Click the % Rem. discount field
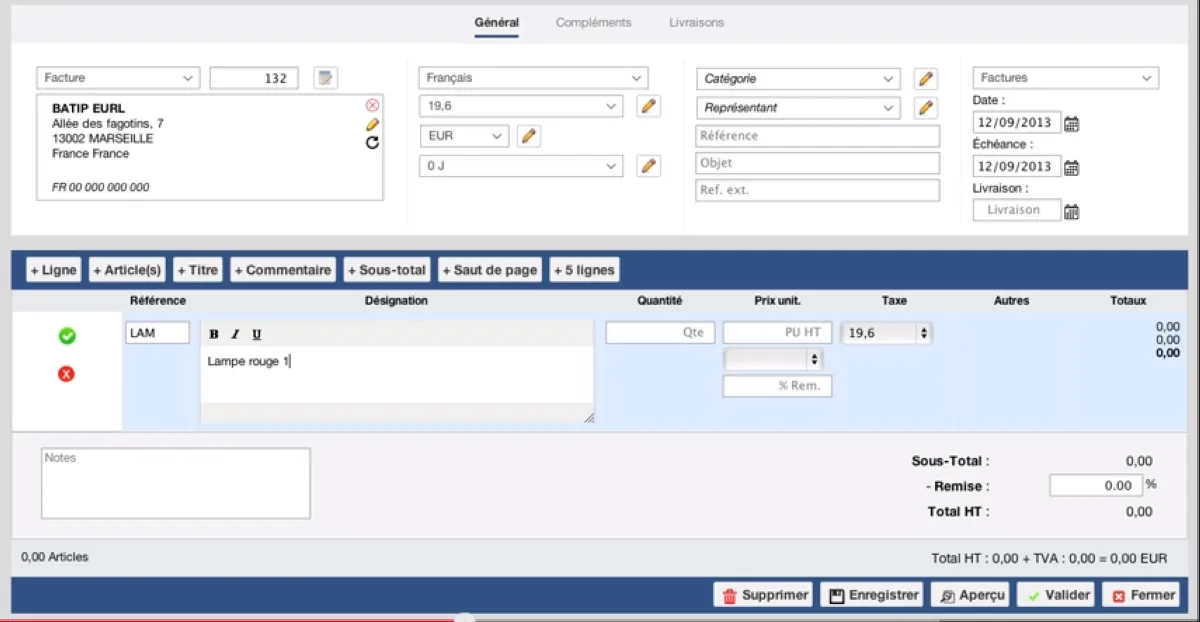1200x622 pixels. 777,386
